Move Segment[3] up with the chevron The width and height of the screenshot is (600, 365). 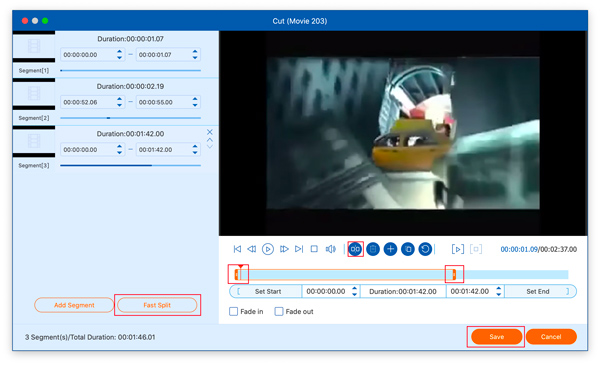pyautogui.click(x=210, y=140)
